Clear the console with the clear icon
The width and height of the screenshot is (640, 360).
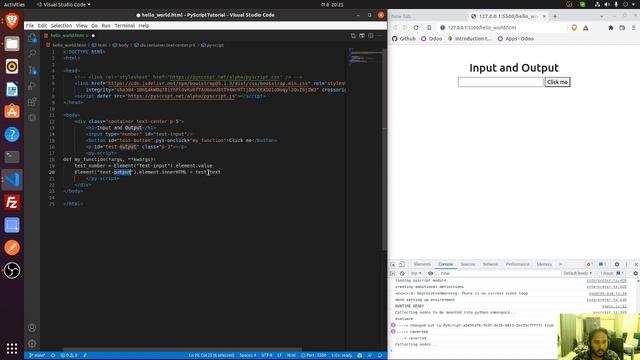402,273
